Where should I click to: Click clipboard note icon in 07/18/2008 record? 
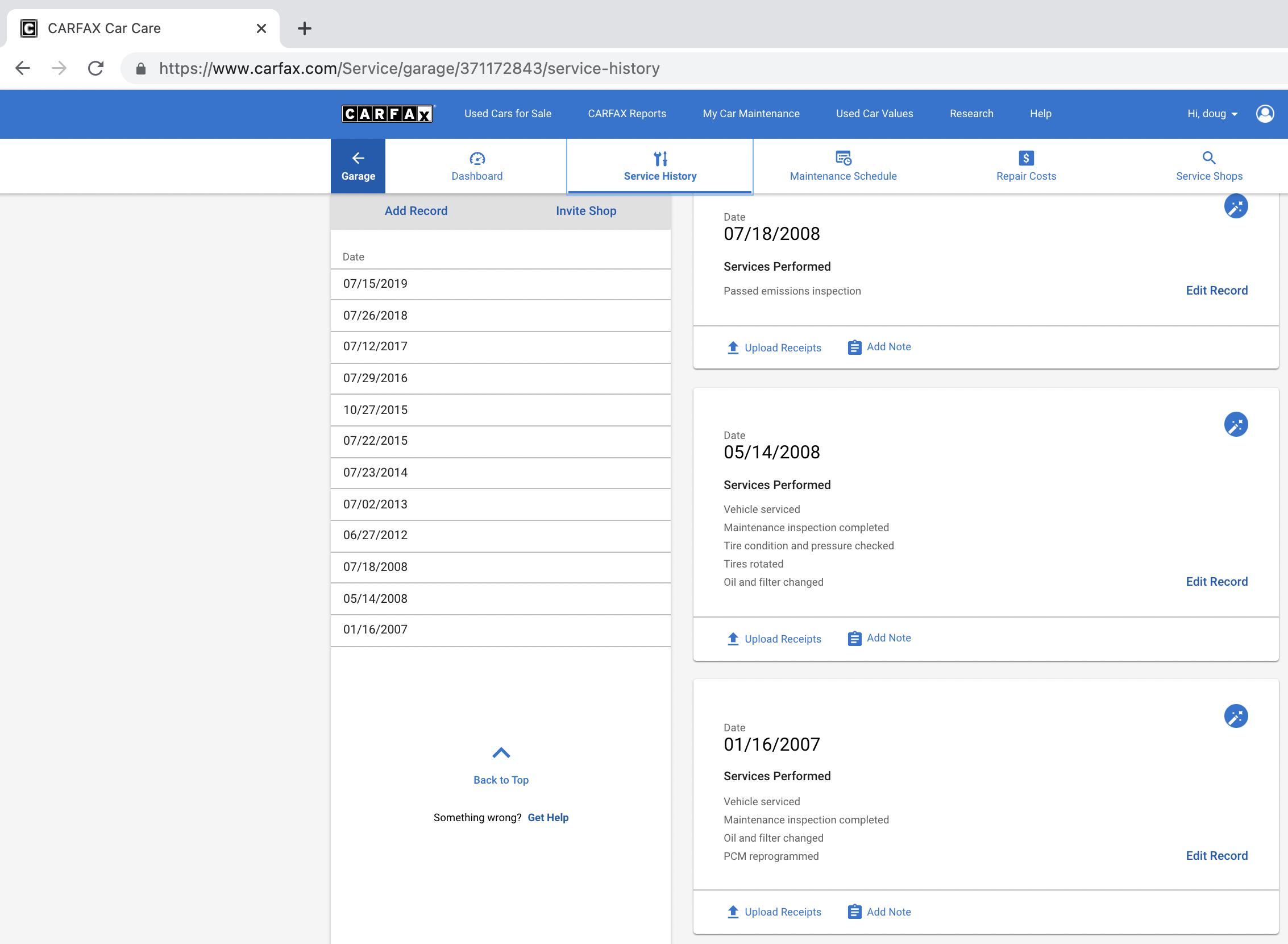pyautogui.click(x=854, y=347)
